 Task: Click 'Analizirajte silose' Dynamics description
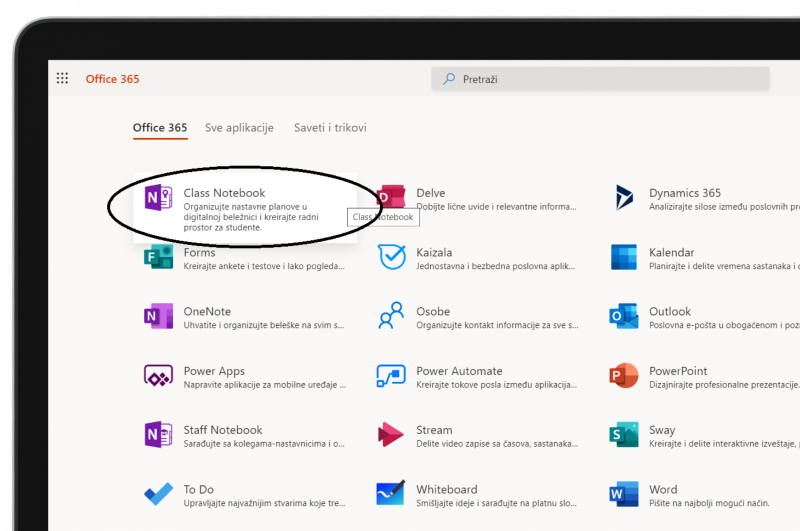point(724,207)
